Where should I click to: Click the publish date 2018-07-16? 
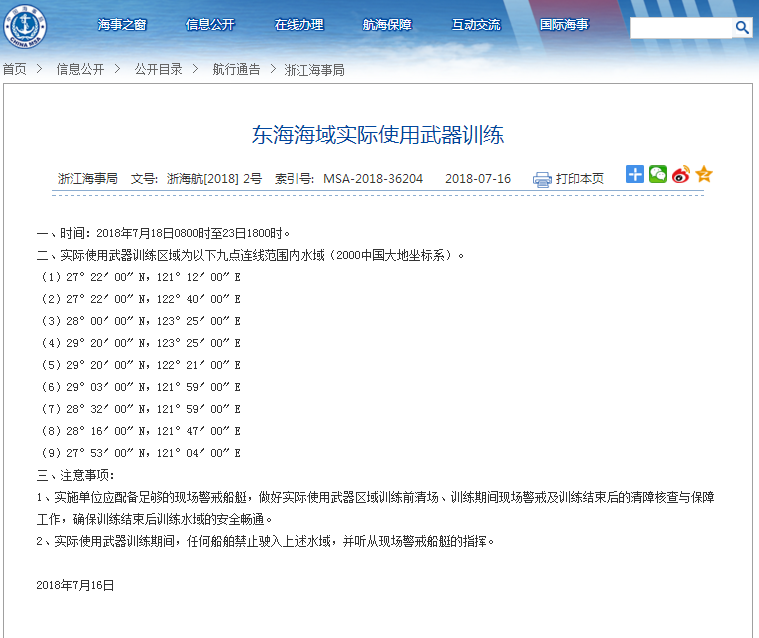pyautogui.click(x=478, y=179)
